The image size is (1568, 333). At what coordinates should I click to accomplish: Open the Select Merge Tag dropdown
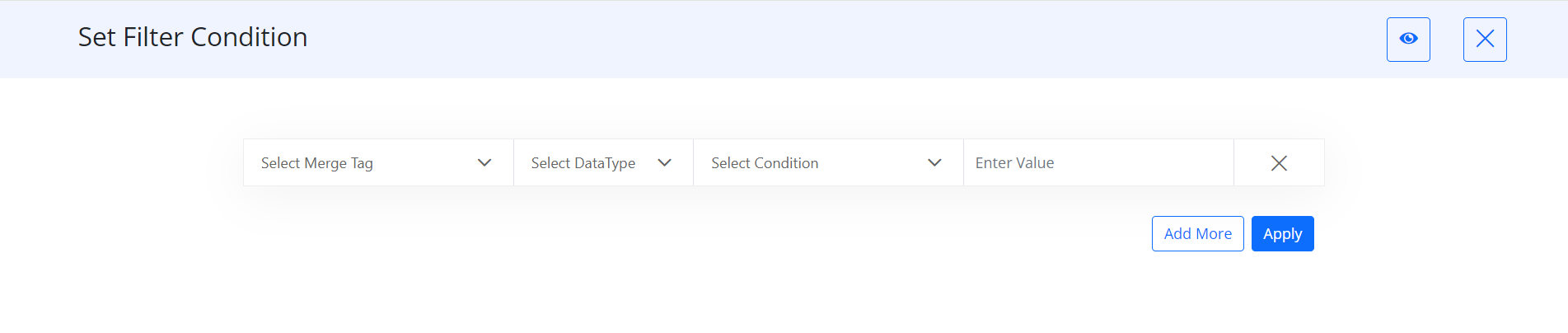378,162
